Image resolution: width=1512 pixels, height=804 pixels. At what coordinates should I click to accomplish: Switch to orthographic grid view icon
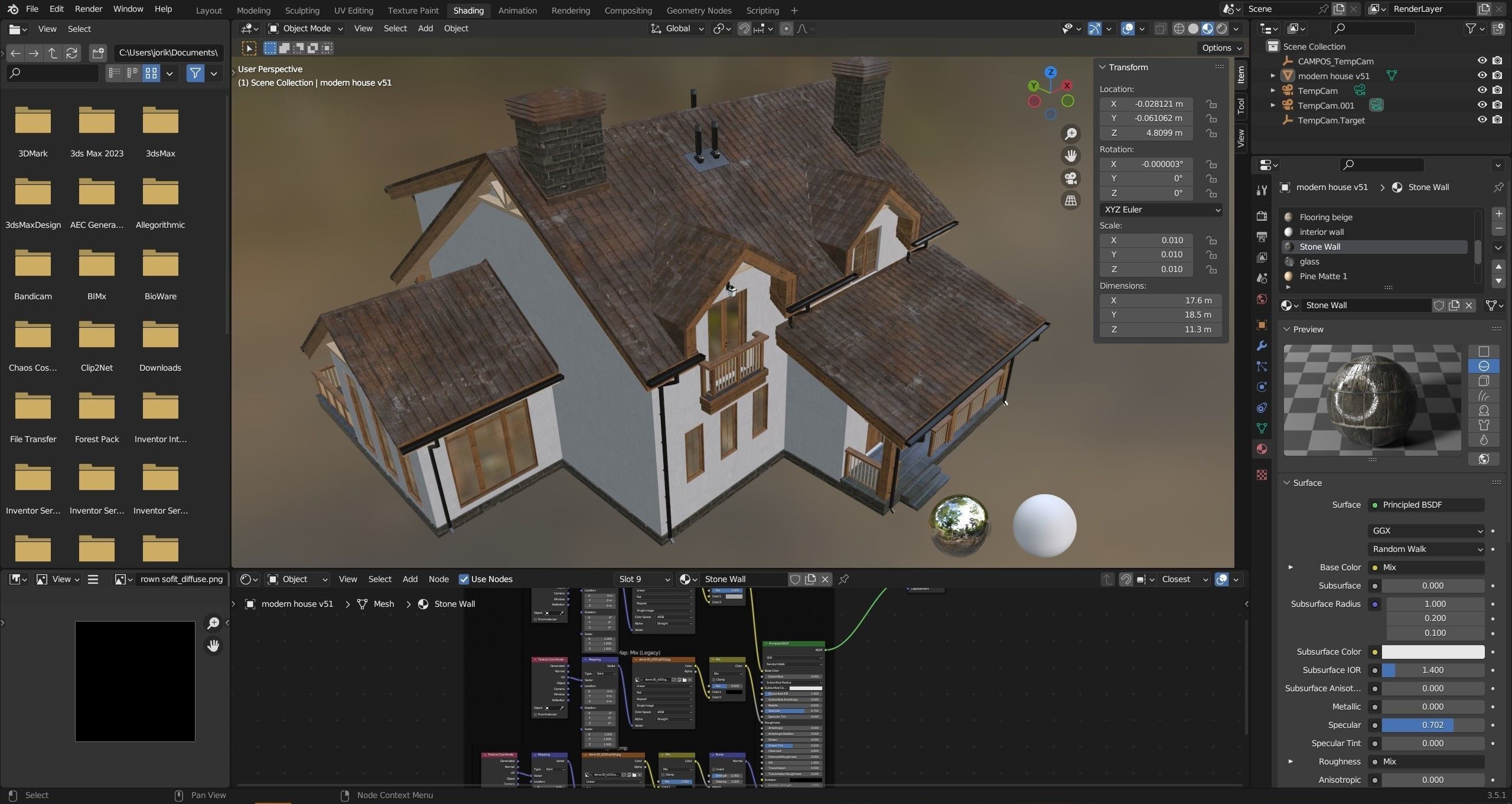[1070, 200]
